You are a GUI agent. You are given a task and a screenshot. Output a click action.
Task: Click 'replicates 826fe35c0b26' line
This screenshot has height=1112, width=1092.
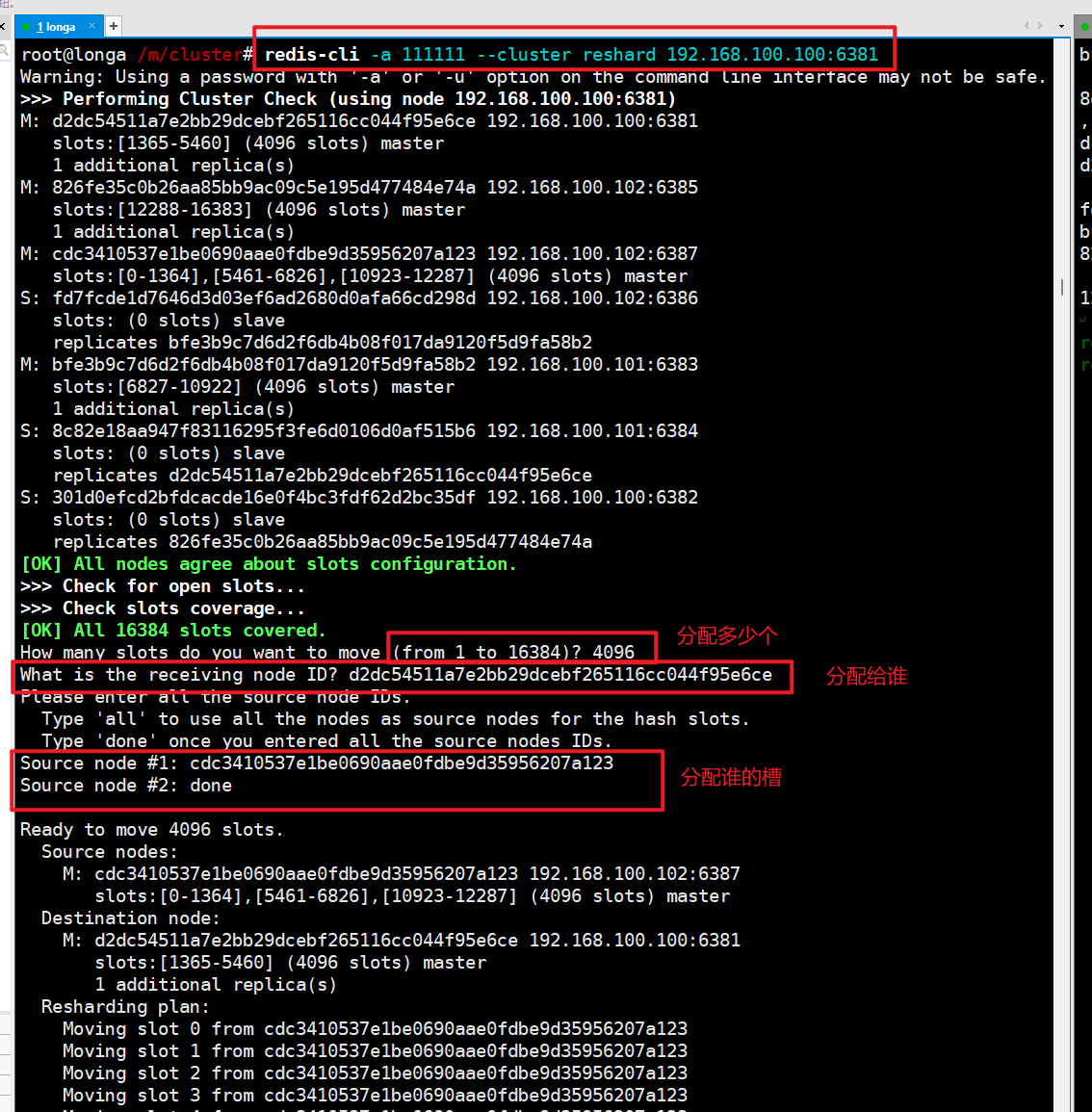(323, 542)
